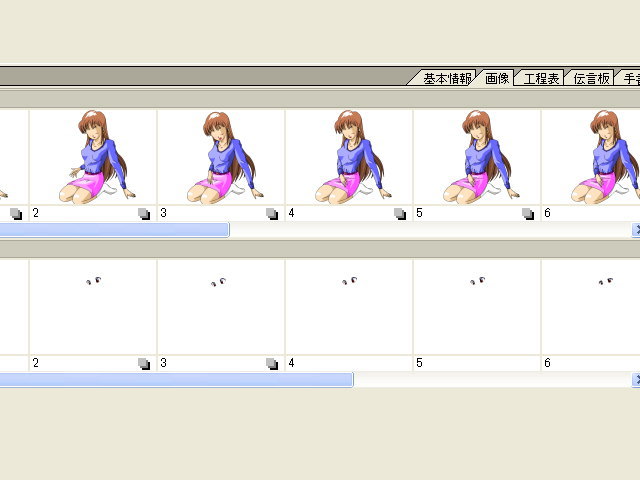Image resolution: width=640 pixels, height=480 pixels.
Task: Click the stack icon on top-row frame 5
Action: pyautogui.click(x=529, y=213)
